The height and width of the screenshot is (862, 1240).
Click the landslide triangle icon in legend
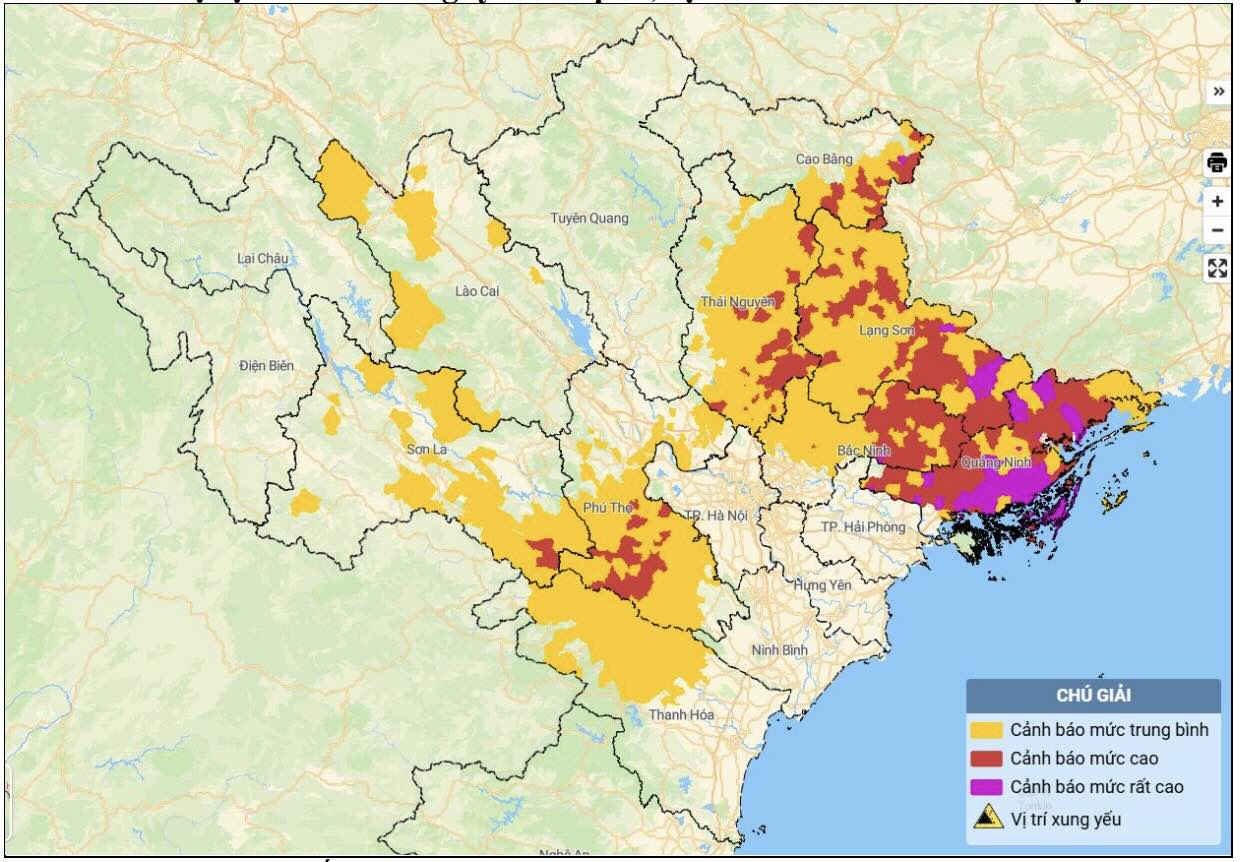[x=987, y=817]
